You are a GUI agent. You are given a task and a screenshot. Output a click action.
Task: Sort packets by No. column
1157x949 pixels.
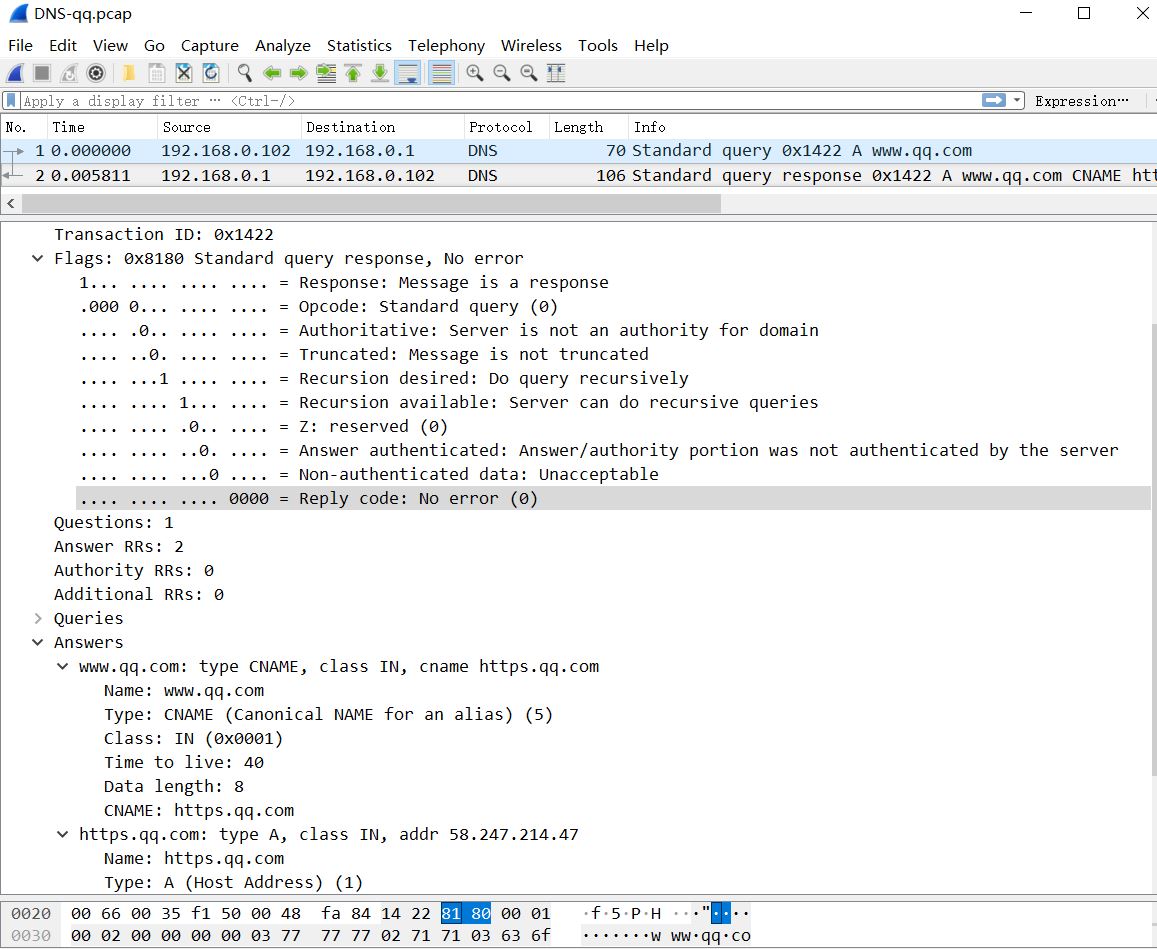coord(24,127)
